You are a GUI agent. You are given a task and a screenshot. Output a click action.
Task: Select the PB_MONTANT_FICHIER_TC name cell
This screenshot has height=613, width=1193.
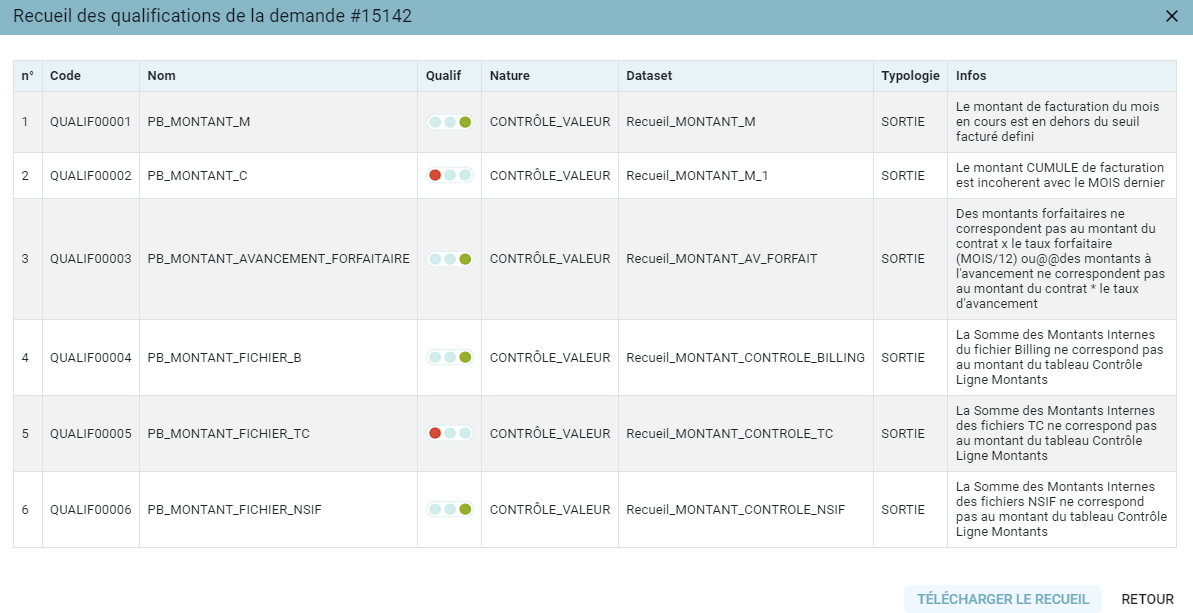tap(278, 434)
